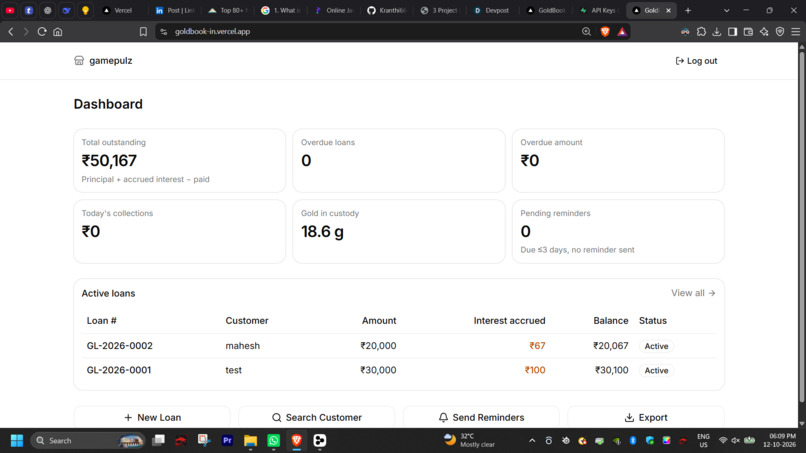Go back to the previous page
Screen dimensions: 806x453
11,32
